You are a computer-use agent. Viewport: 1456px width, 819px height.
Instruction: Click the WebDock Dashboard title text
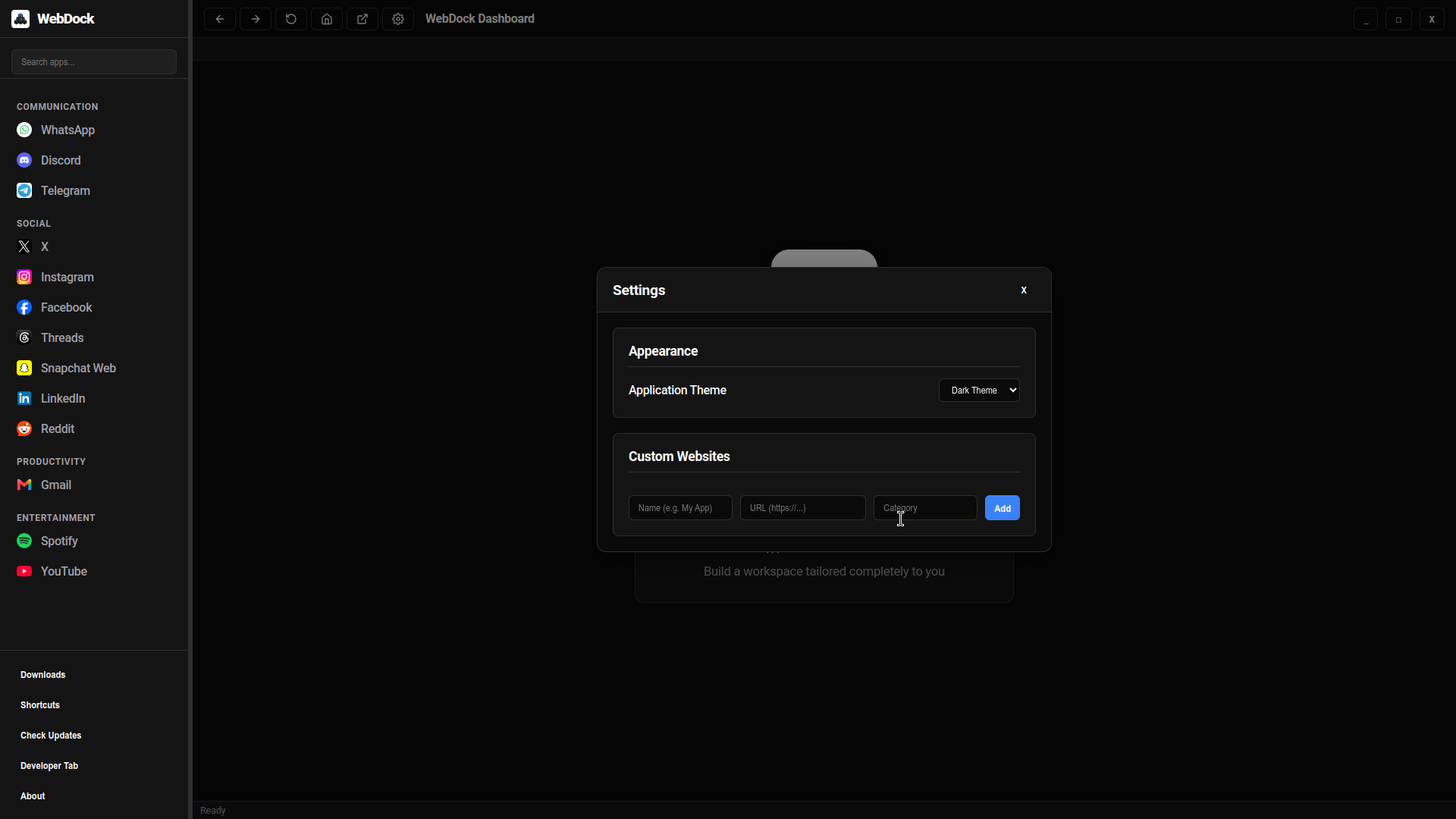pos(480,19)
